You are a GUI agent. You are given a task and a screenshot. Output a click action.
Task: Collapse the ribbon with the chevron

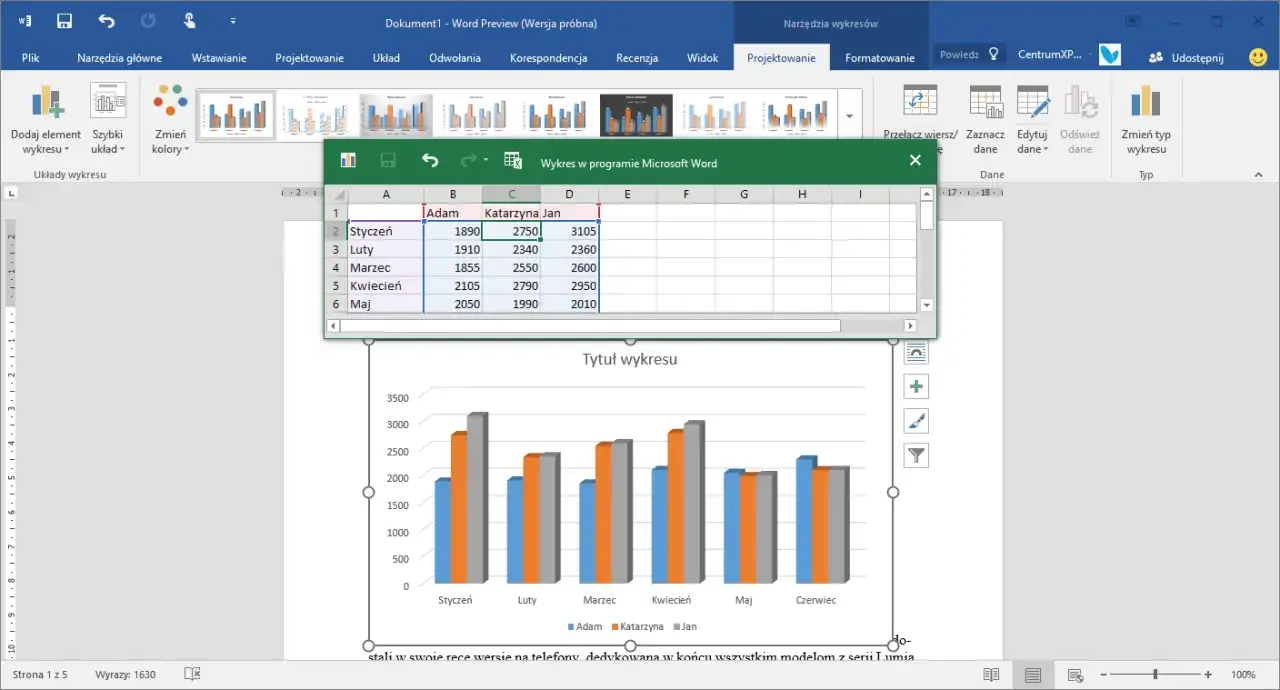[x=1259, y=175]
